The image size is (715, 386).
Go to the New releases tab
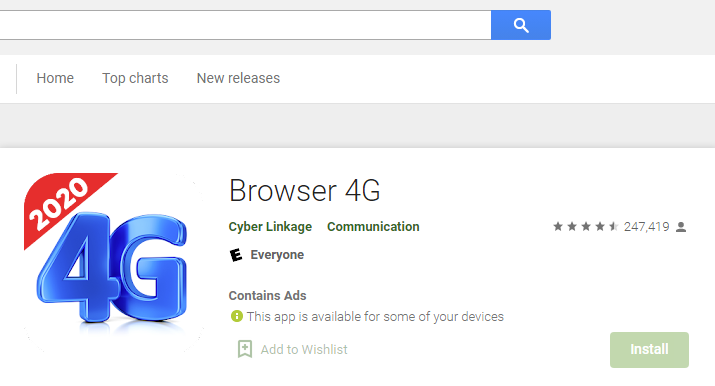coord(238,78)
